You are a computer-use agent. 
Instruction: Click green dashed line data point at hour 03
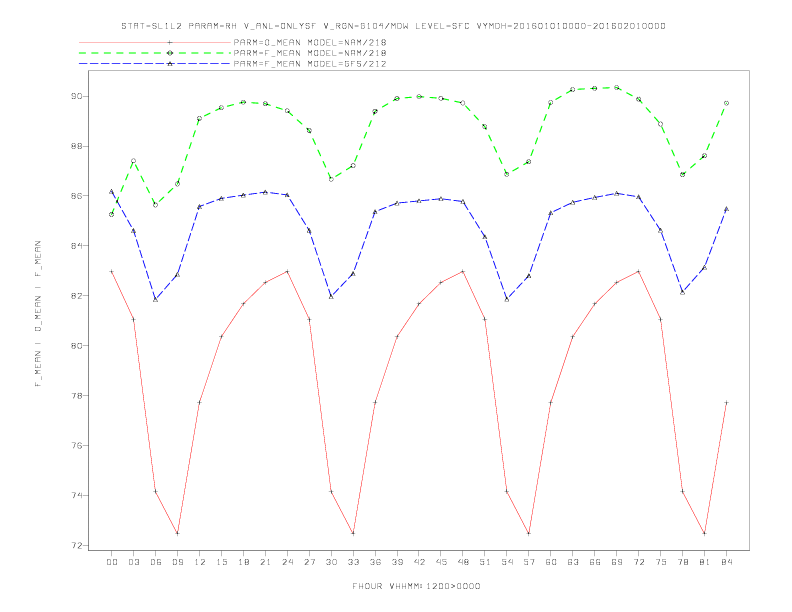point(133,161)
